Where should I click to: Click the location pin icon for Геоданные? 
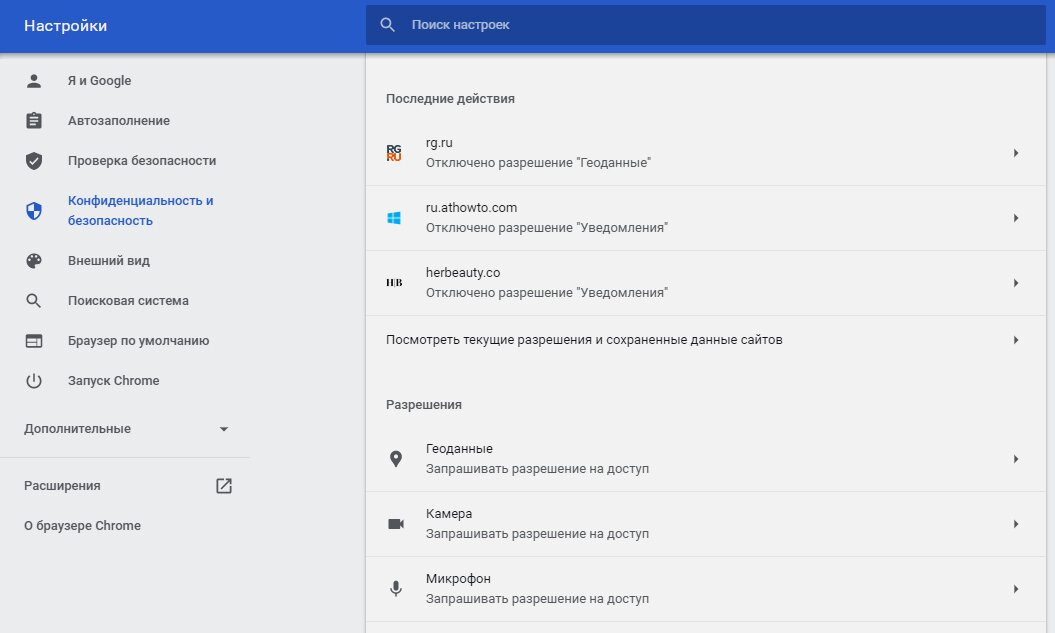coord(396,459)
